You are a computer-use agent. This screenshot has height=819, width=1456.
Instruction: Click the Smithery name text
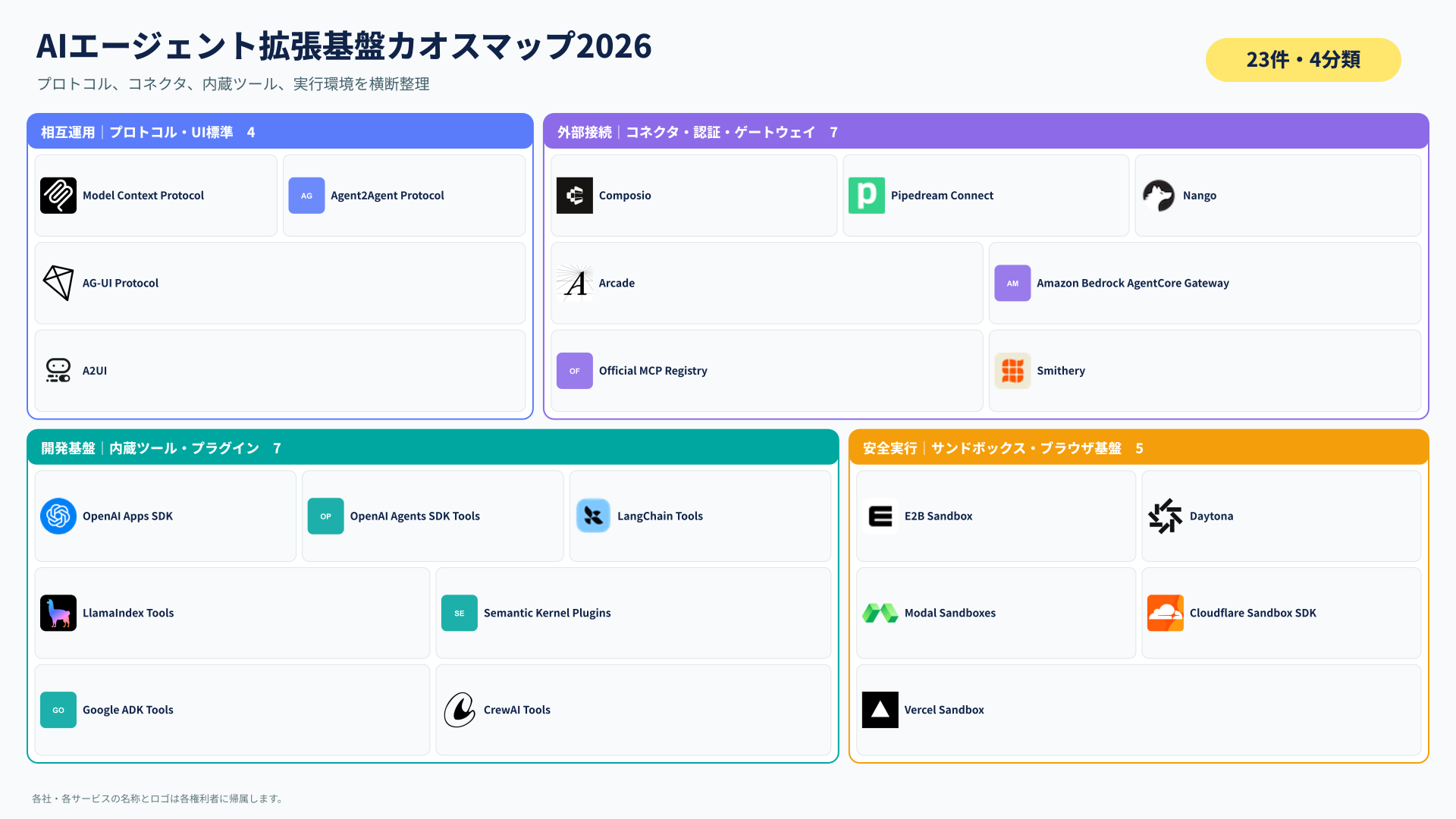[1061, 371]
